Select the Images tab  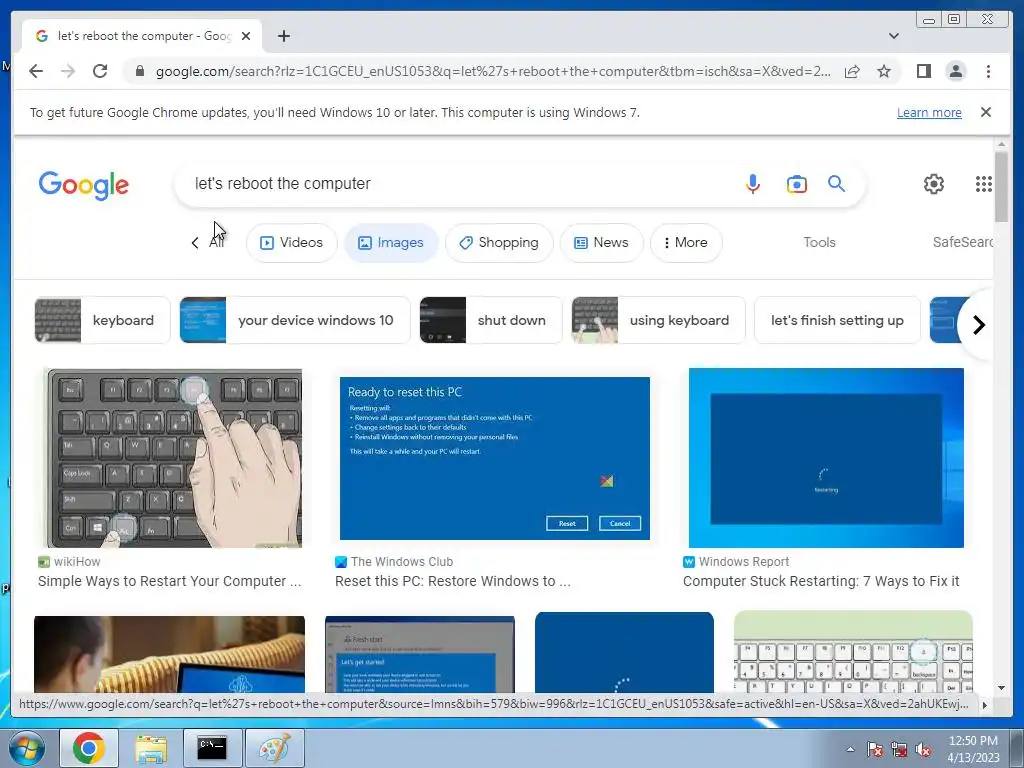[391, 242]
